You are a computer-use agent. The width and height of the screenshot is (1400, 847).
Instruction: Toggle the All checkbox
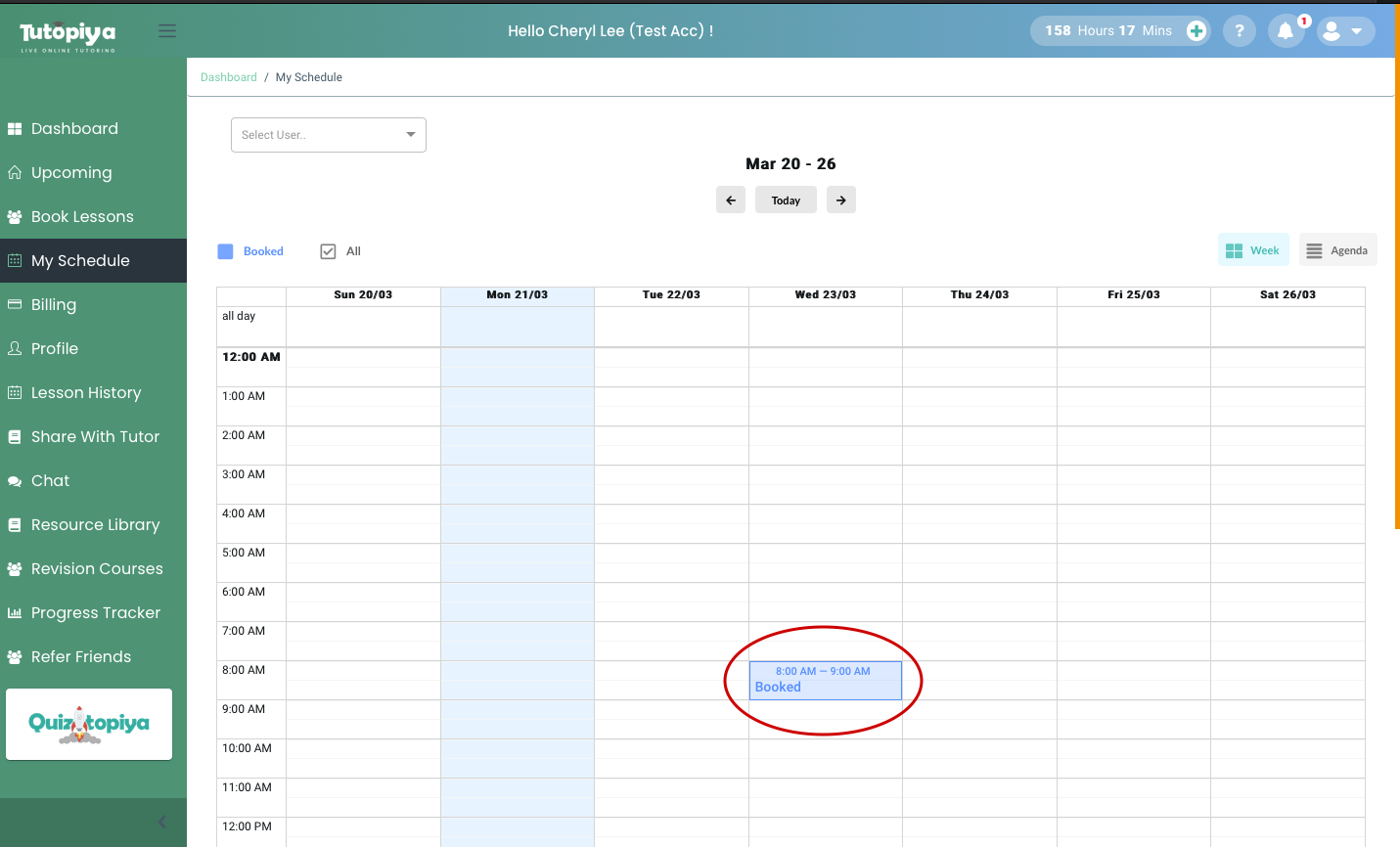click(328, 251)
